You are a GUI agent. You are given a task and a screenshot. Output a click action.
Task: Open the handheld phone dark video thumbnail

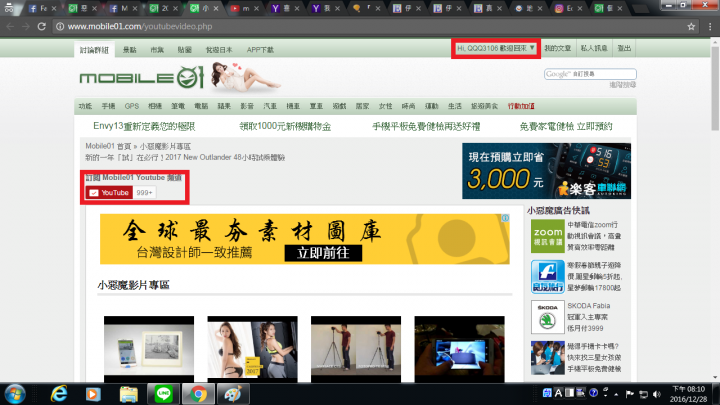tap(459, 349)
